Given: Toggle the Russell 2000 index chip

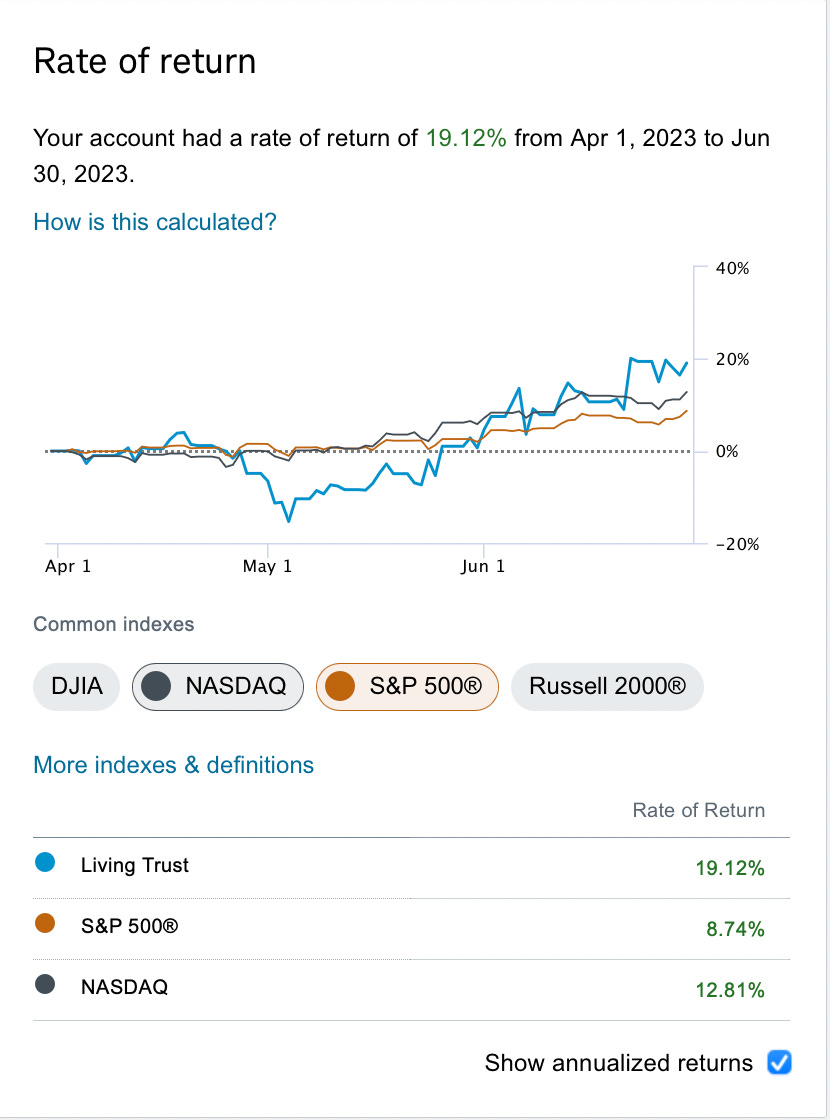Looking at the screenshot, I should click(607, 686).
